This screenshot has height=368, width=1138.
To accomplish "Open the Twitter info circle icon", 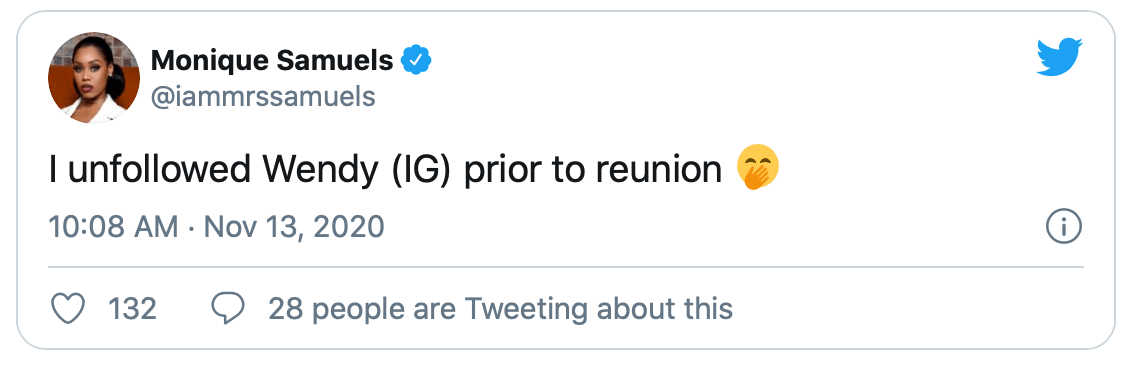I will pos(1064,228).
